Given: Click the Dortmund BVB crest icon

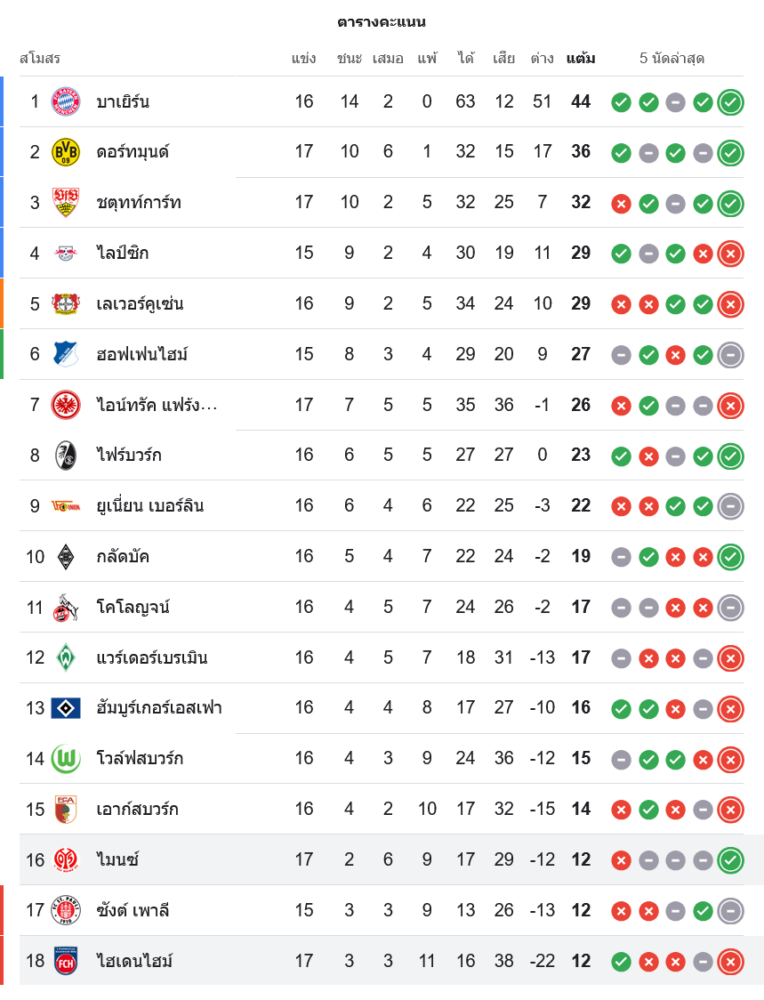Looking at the screenshot, I should click(x=66, y=152).
